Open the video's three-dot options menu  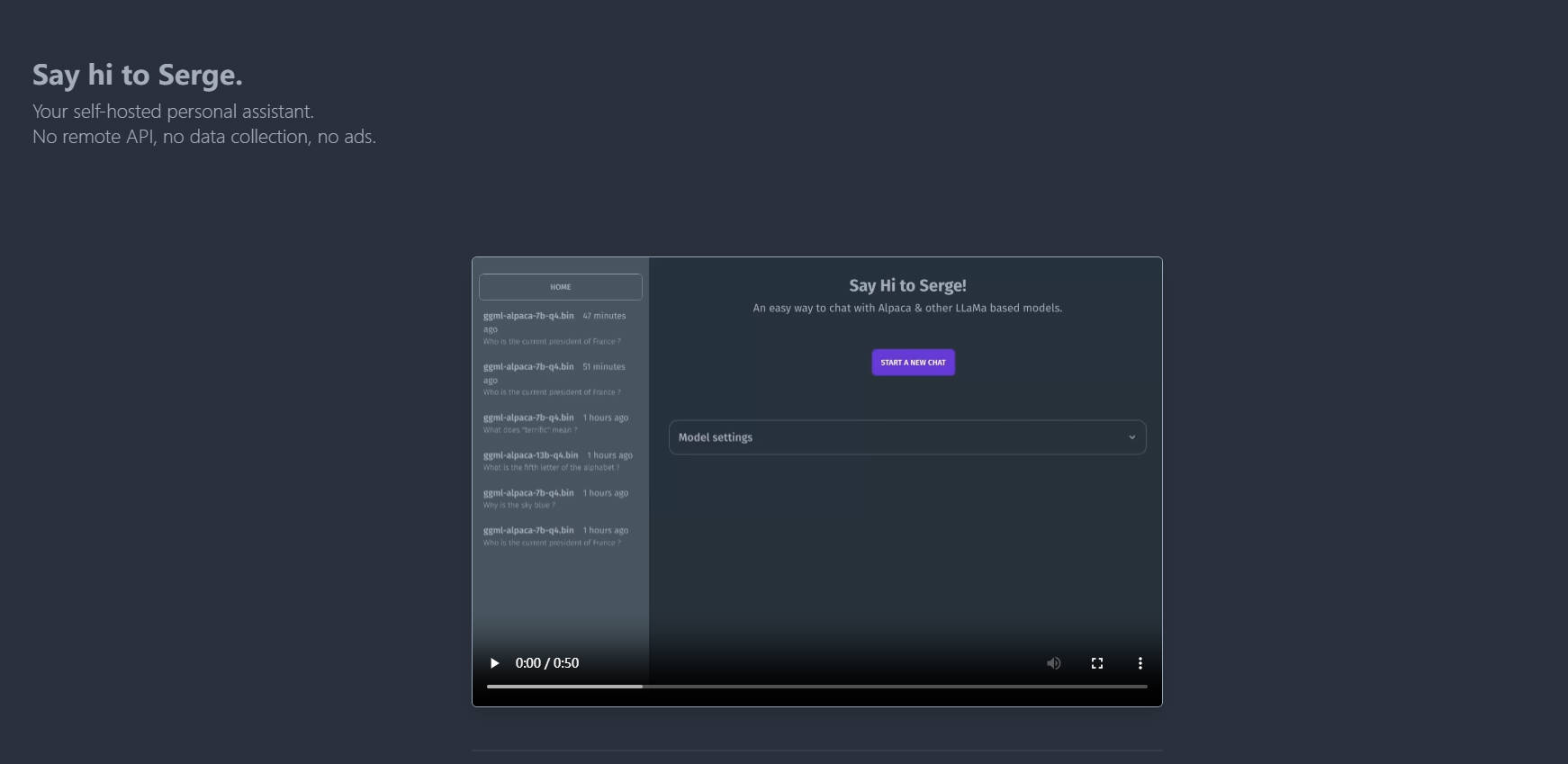tap(1140, 663)
